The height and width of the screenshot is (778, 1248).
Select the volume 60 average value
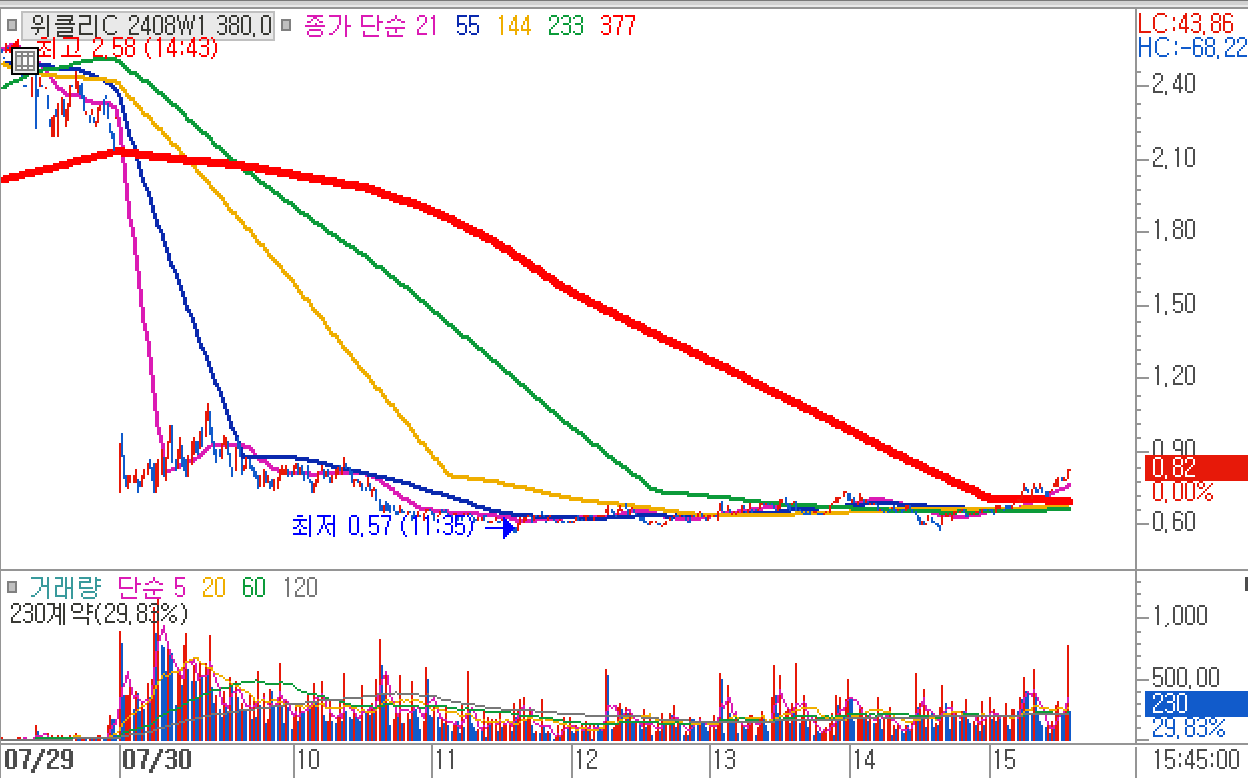tap(254, 587)
